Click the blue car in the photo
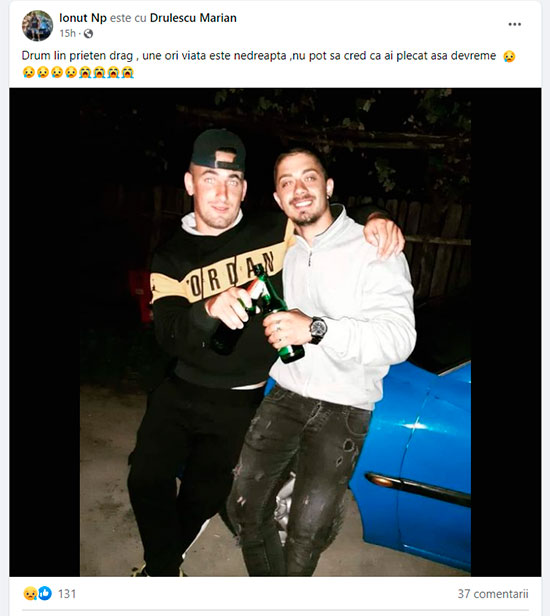The height and width of the screenshot is (616, 550). coord(416,464)
